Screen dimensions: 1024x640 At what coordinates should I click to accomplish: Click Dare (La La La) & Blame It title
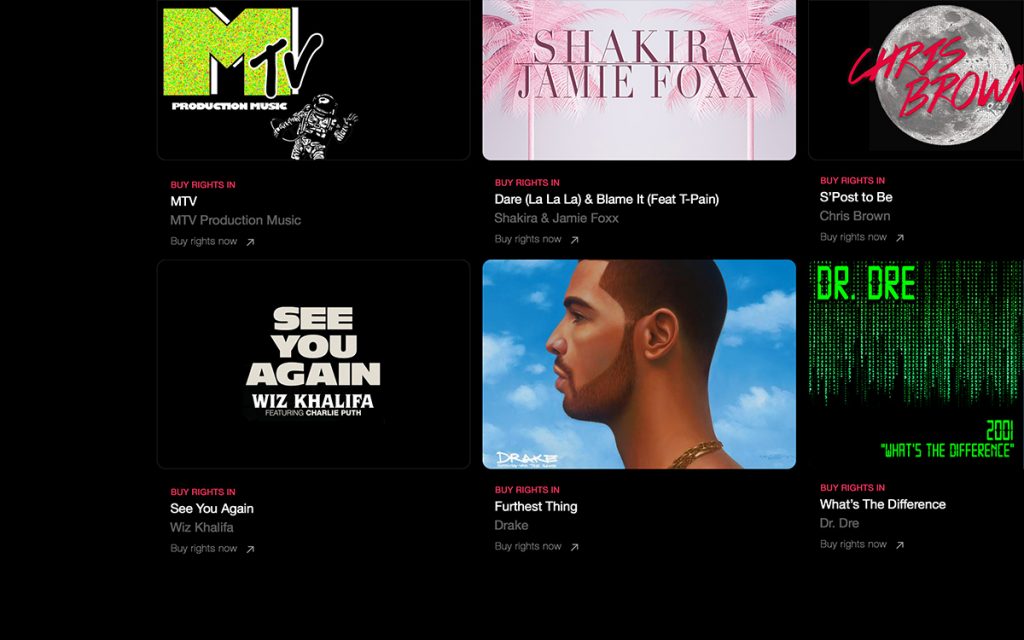pos(607,199)
